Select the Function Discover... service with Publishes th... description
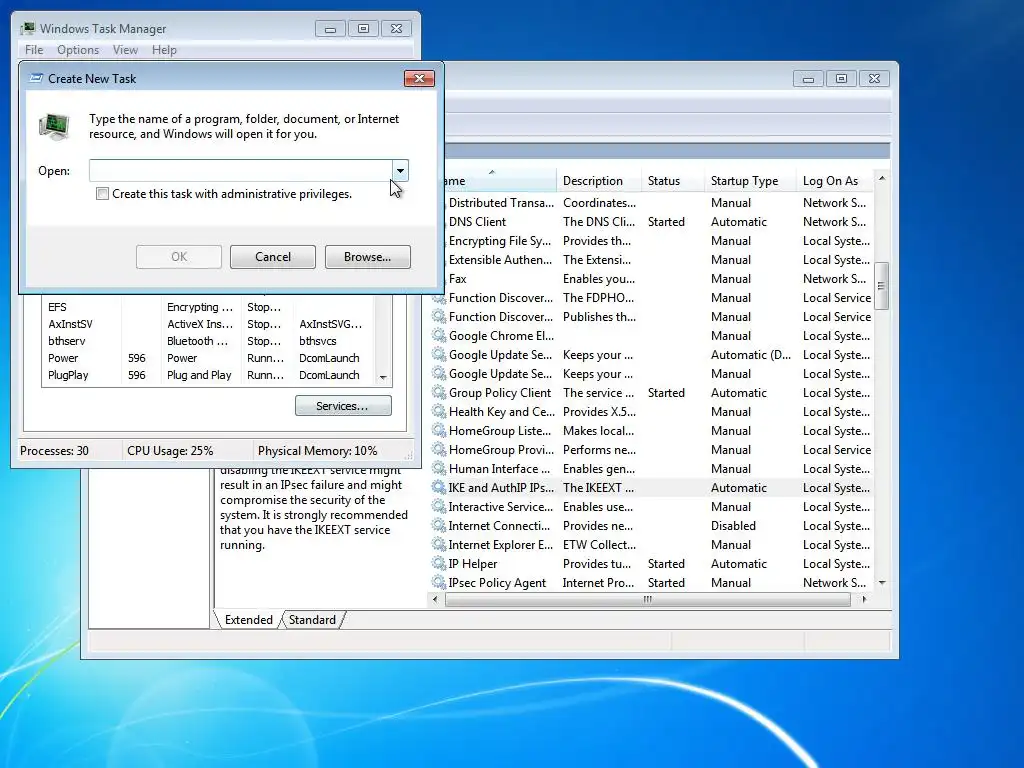Viewport: 1024px width, 768px height. pos(651,316)
